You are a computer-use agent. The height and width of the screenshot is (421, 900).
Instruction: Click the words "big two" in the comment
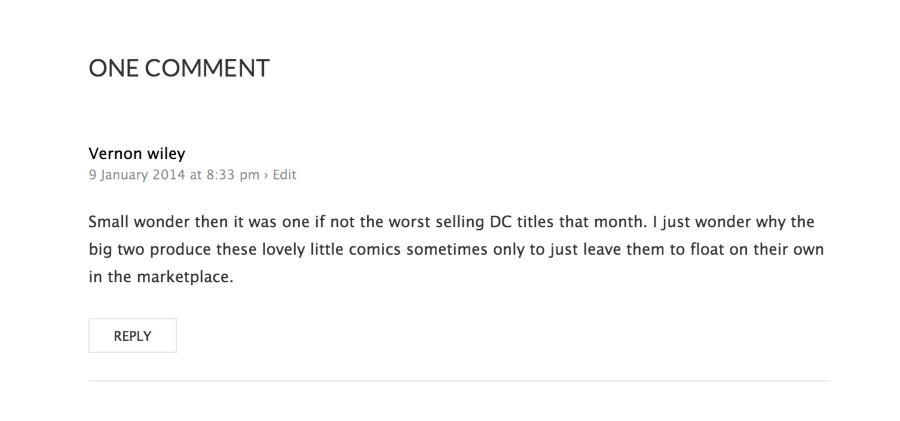point(113,249)
